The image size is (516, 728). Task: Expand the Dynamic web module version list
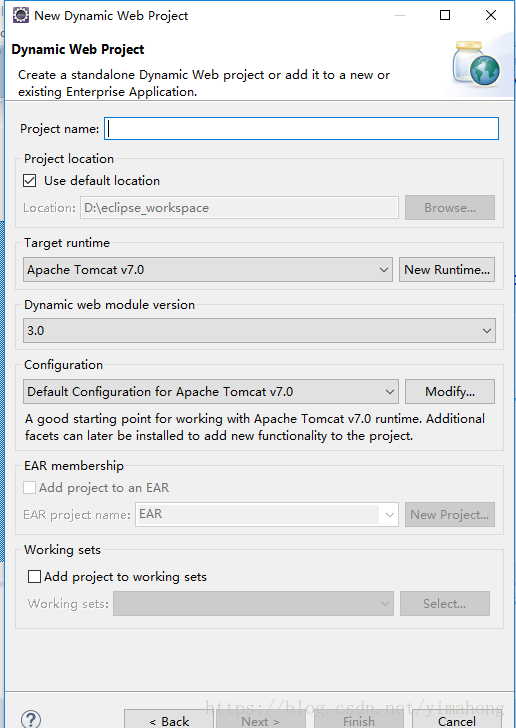259,331
